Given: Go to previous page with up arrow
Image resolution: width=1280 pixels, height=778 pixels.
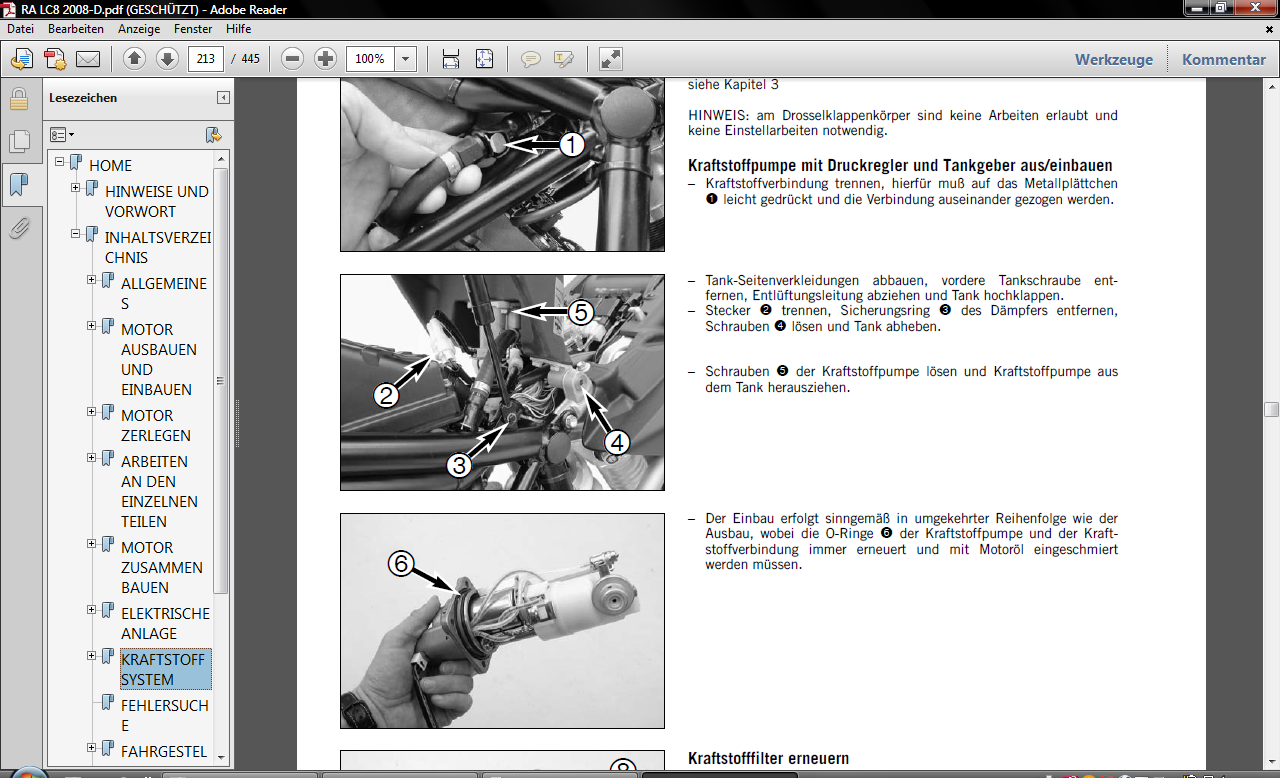Looking at the screenshot, I should [x=134, y=59].
